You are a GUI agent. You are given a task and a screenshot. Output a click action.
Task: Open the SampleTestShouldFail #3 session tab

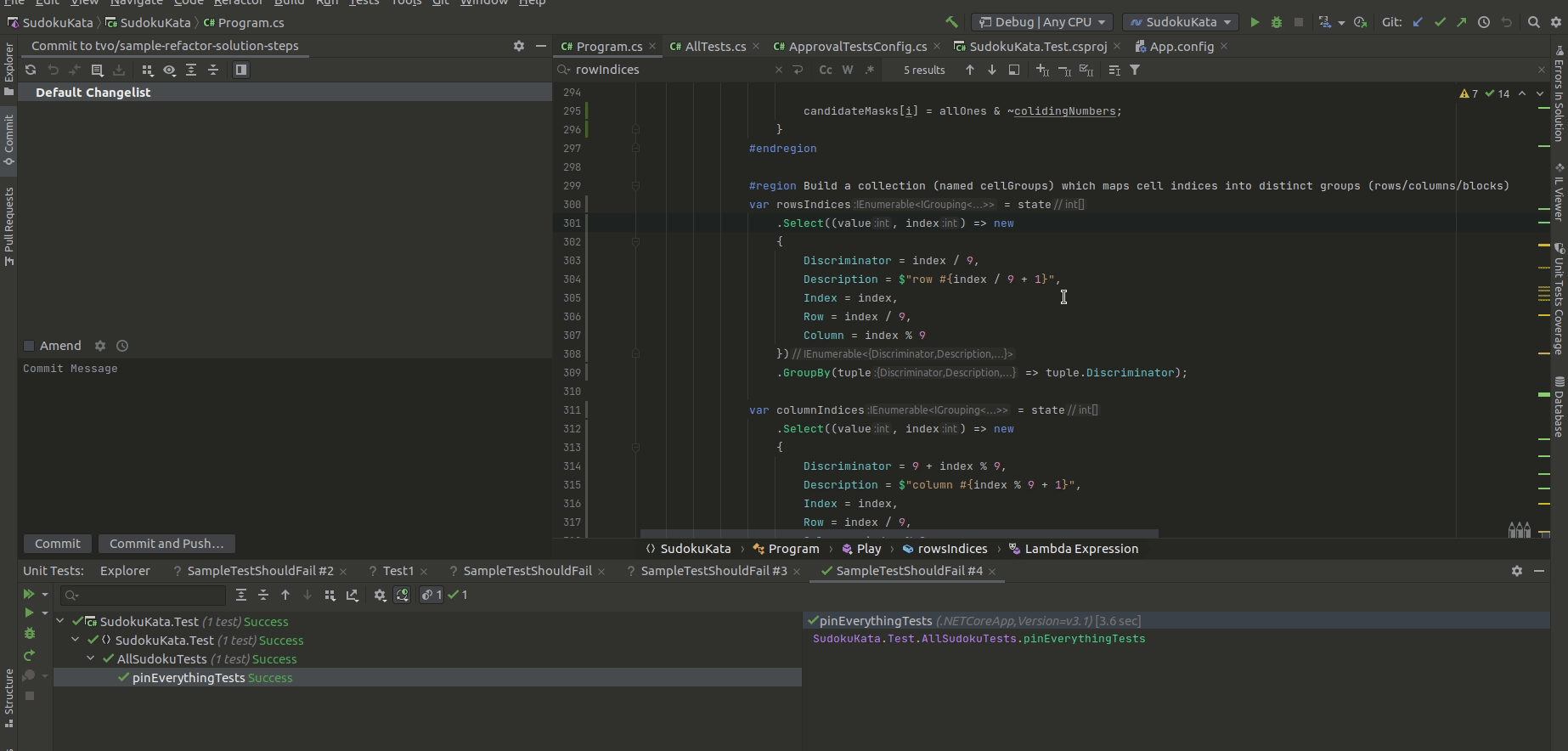click(x=713, y=571)
